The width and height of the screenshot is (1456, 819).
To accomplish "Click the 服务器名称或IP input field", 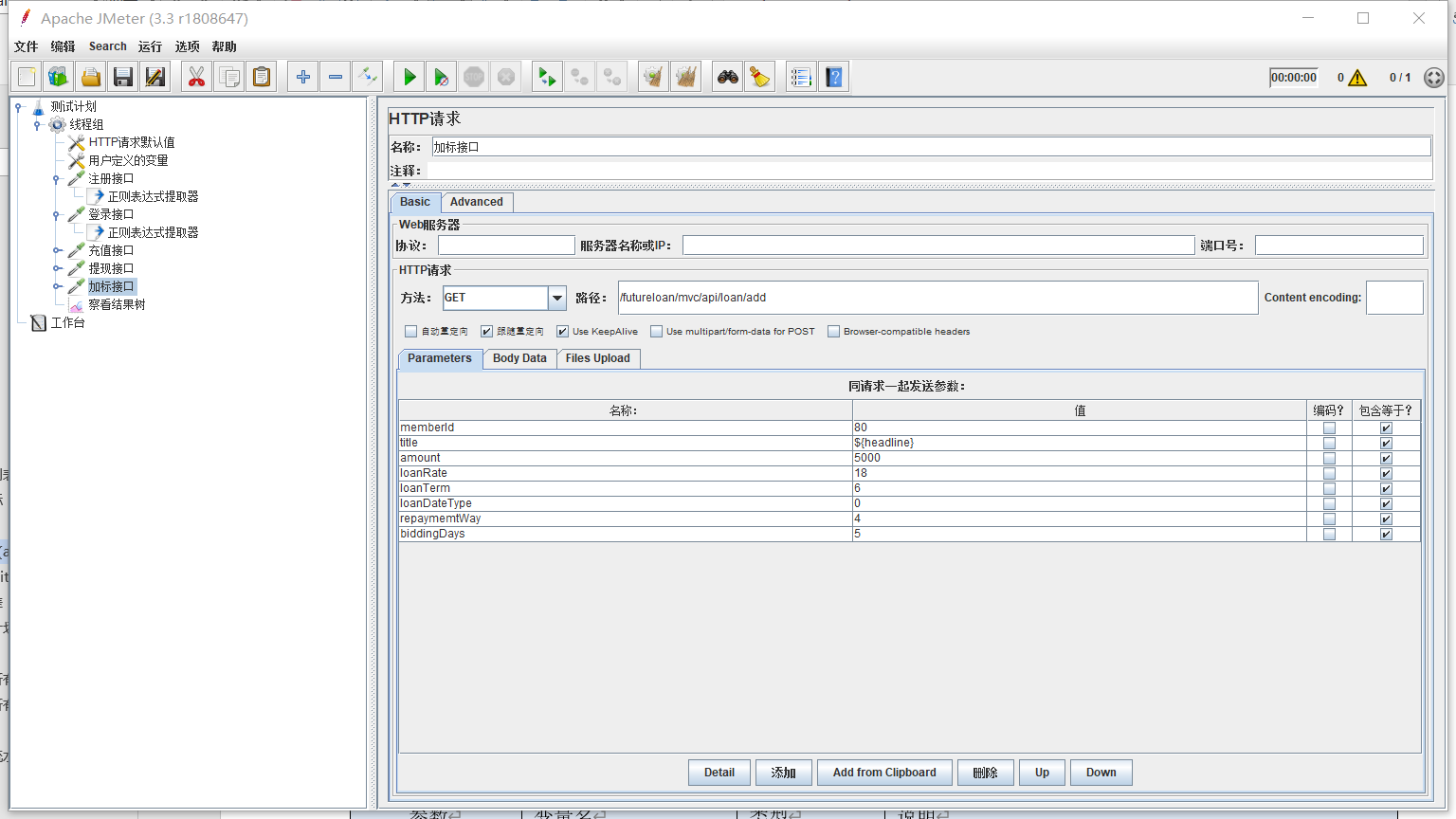I will click(x=938, y=246).
